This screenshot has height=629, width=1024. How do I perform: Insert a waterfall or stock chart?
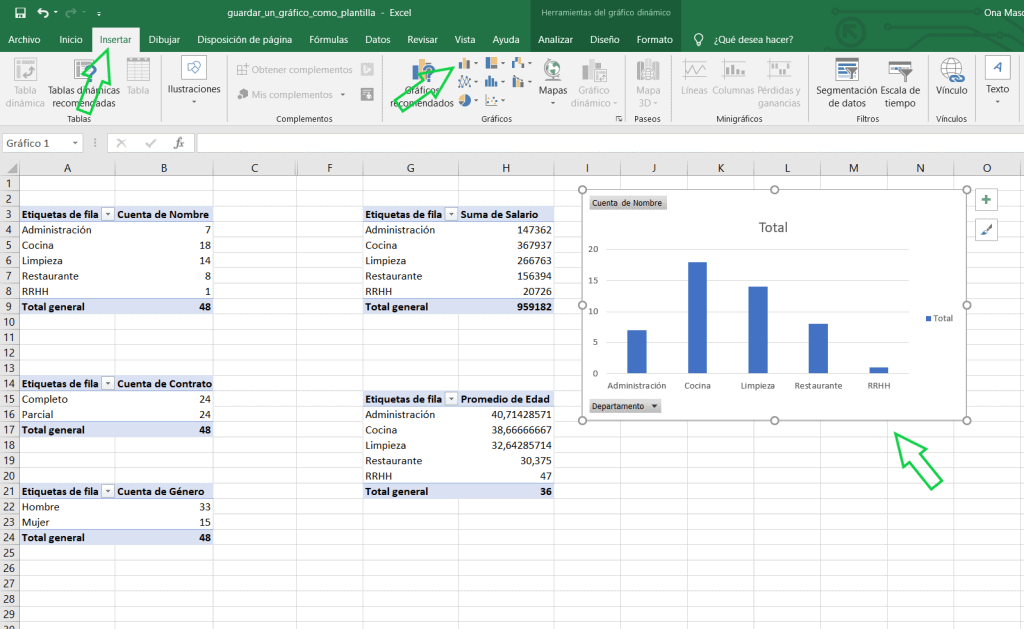521,64
